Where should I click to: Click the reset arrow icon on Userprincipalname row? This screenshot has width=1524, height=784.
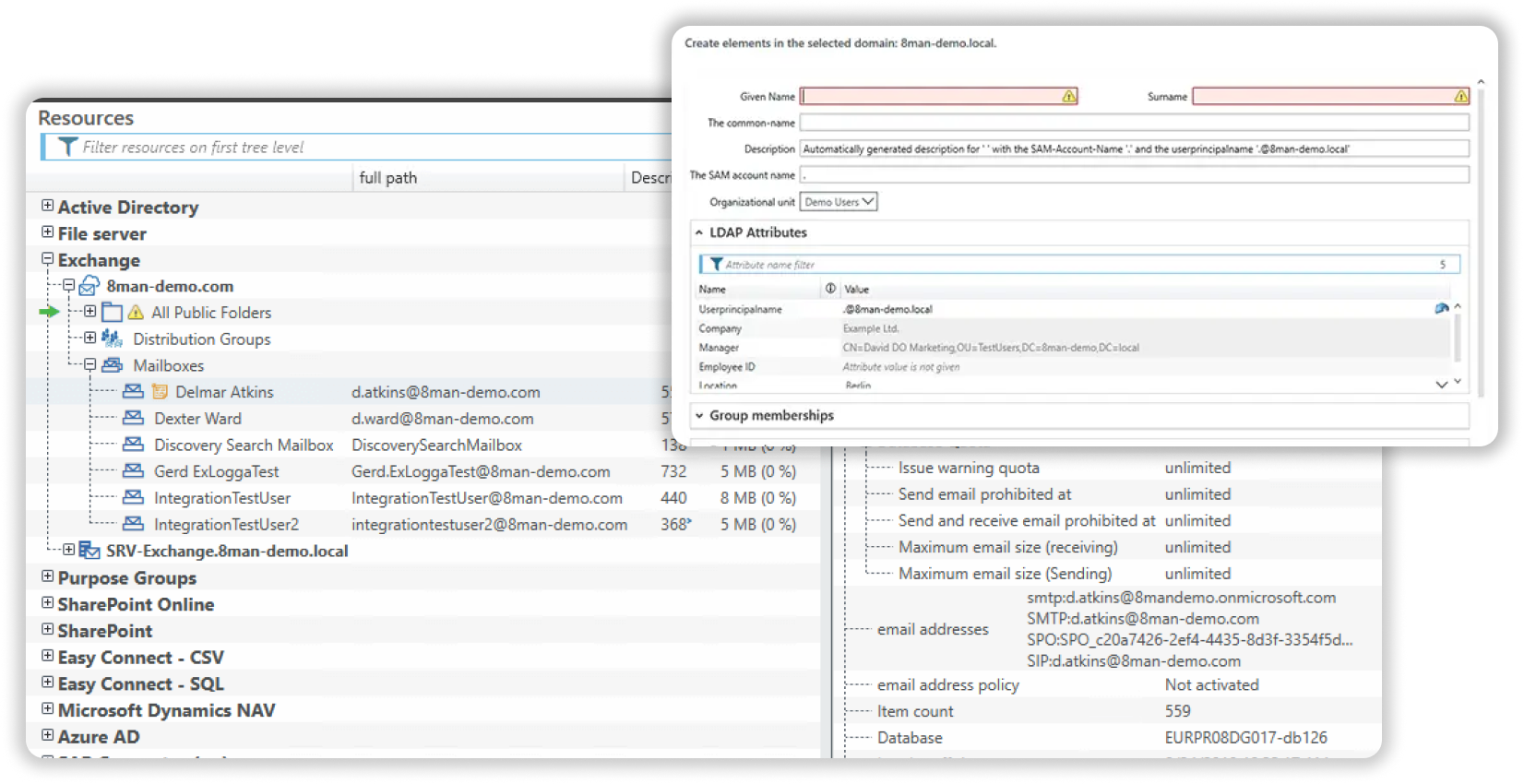pyautogui.click(x=1441, y=308)
